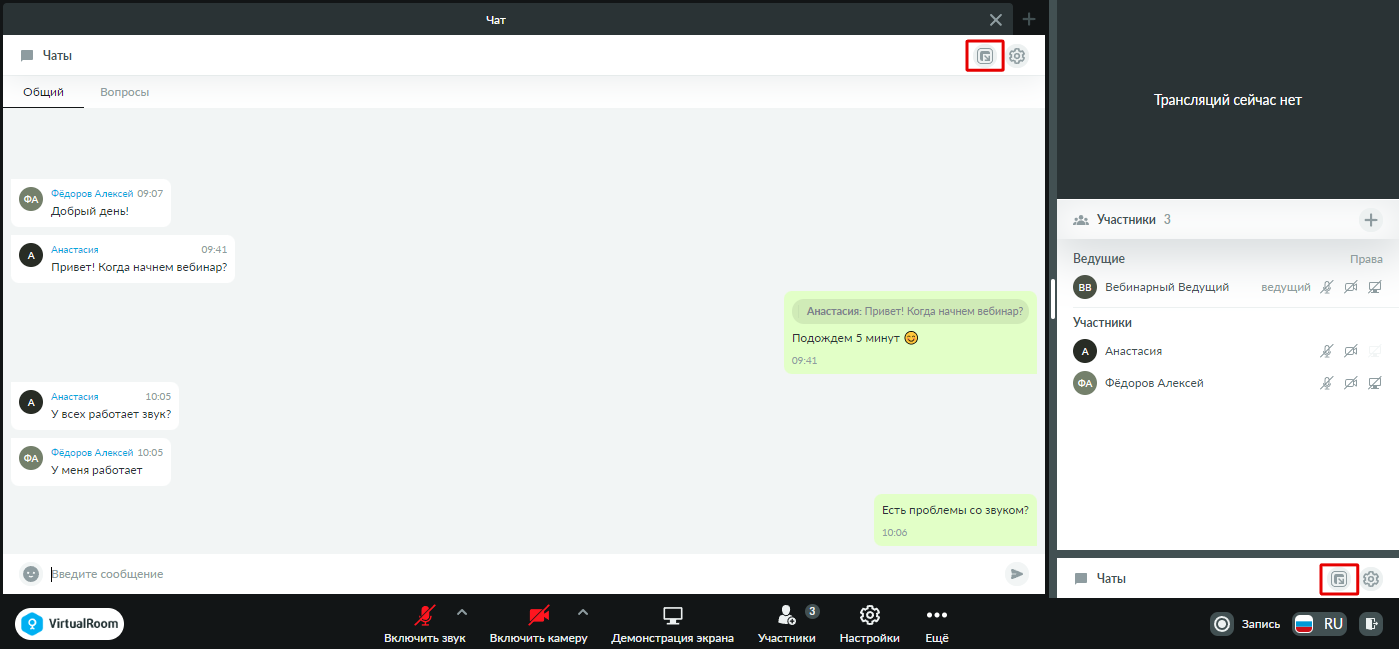Leave the room with the exit icon
This screenshot has height=649, width=1399.
click(x=1371, y=624)
